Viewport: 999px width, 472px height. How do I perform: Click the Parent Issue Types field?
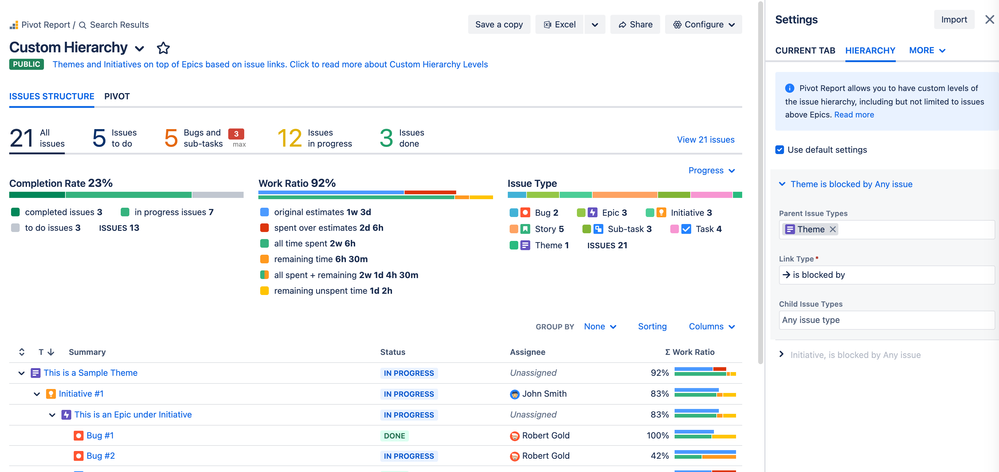pos(886,229)
